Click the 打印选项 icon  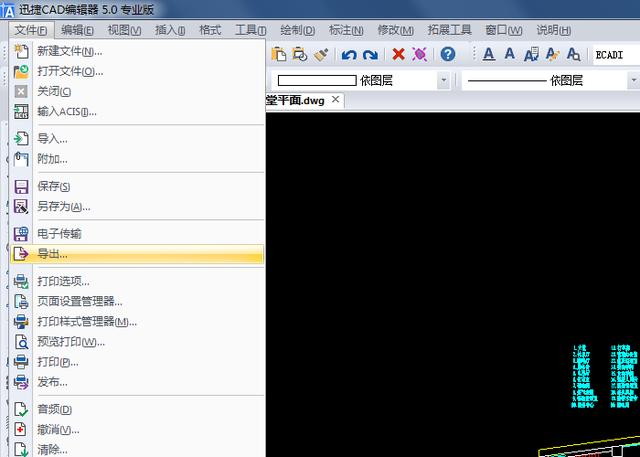click(x=21, y=281)
